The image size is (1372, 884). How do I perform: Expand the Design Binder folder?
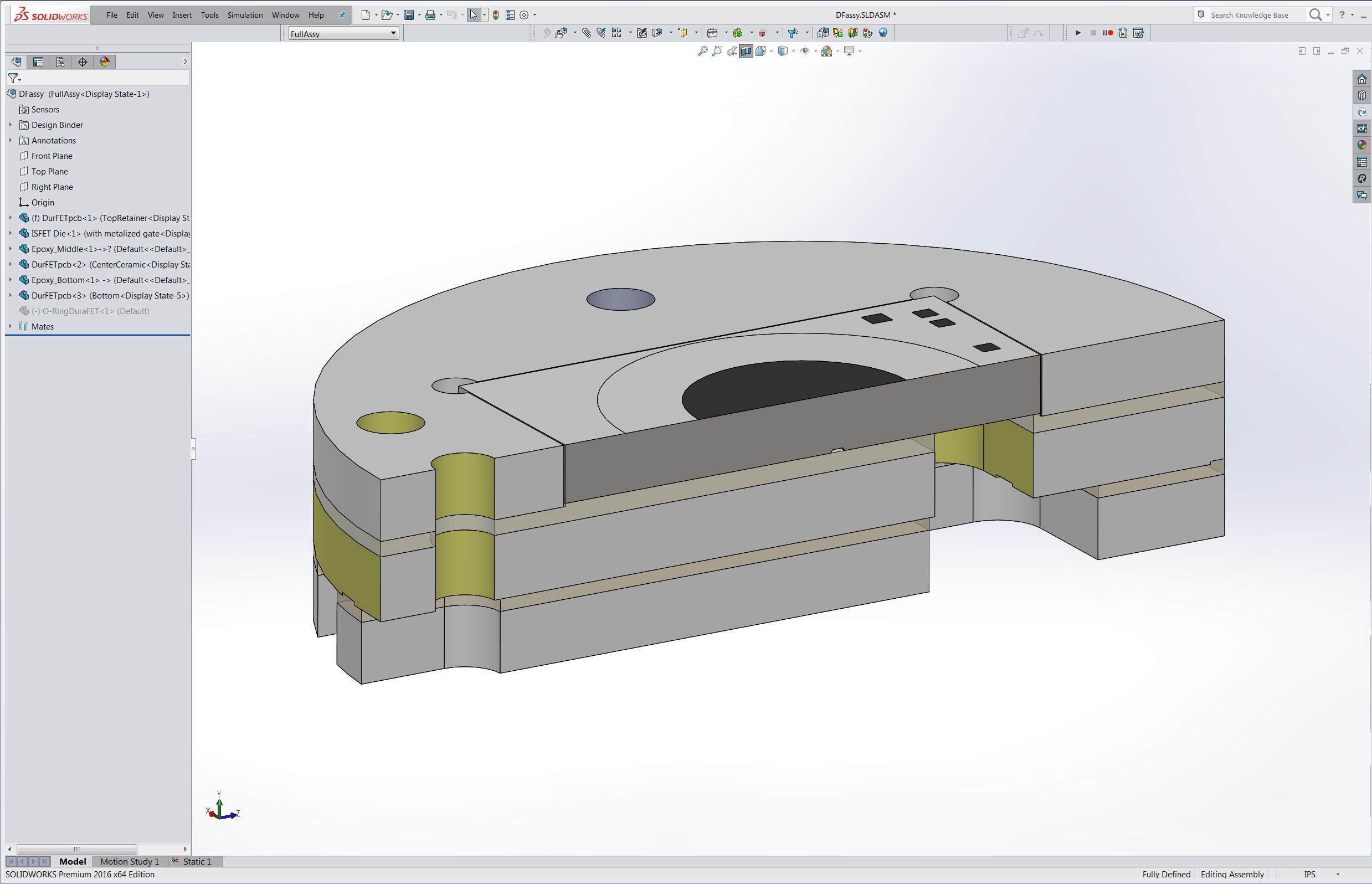click(11, 125)
